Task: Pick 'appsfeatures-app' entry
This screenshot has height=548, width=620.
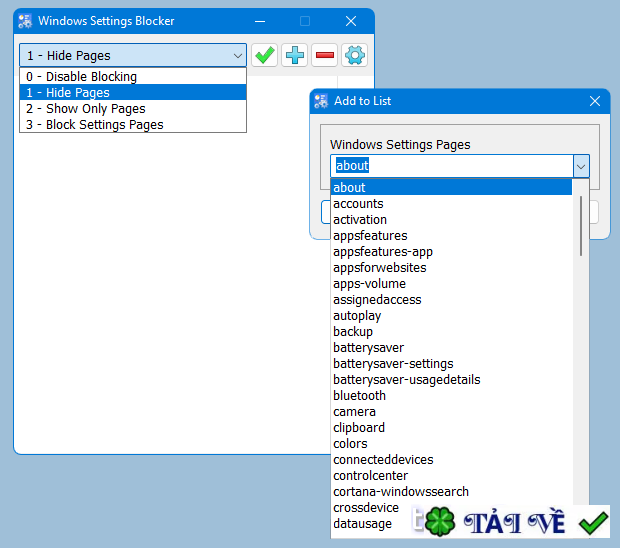Action: tap(451, 251)
